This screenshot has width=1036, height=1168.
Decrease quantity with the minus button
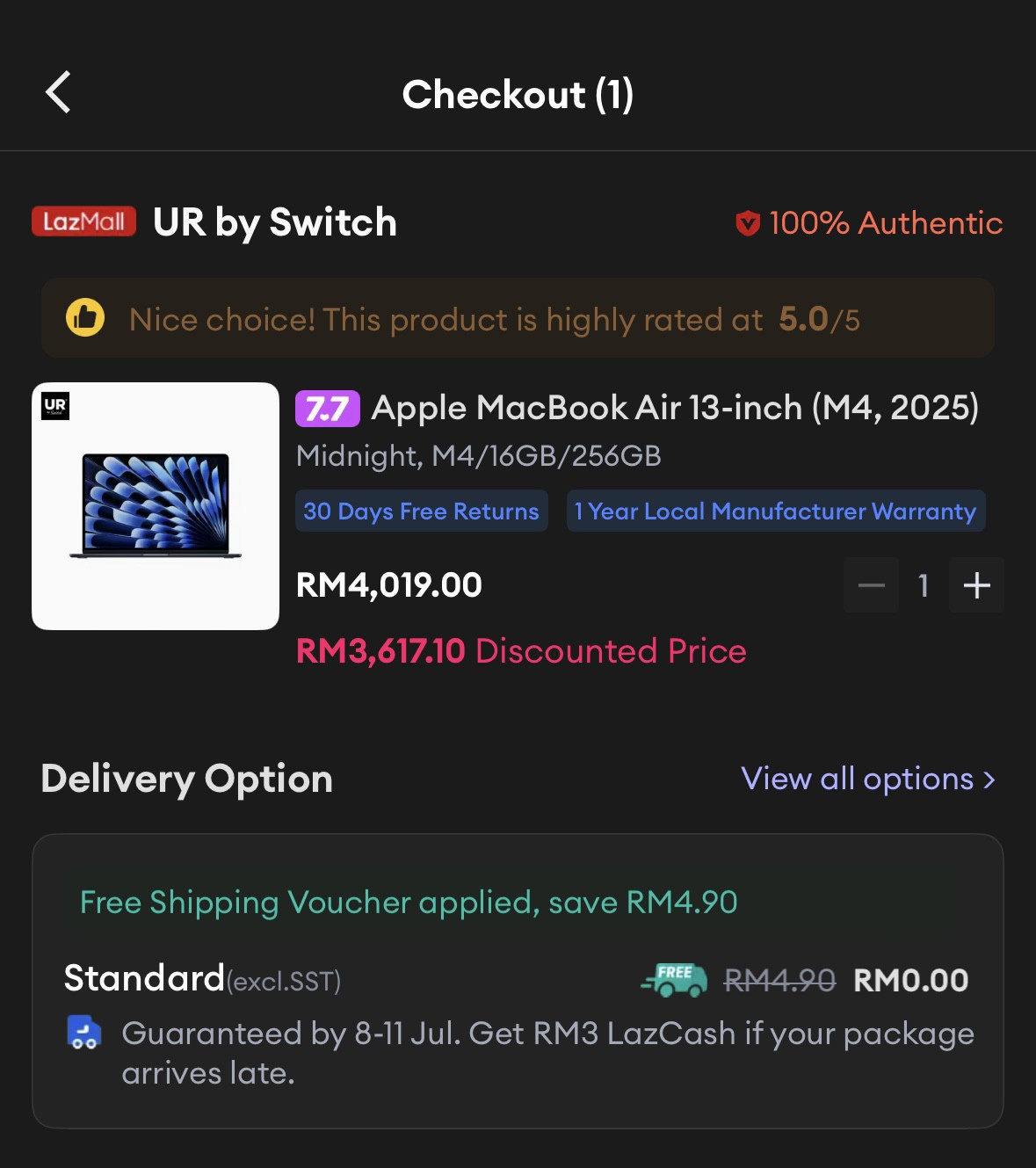point(871,585)
